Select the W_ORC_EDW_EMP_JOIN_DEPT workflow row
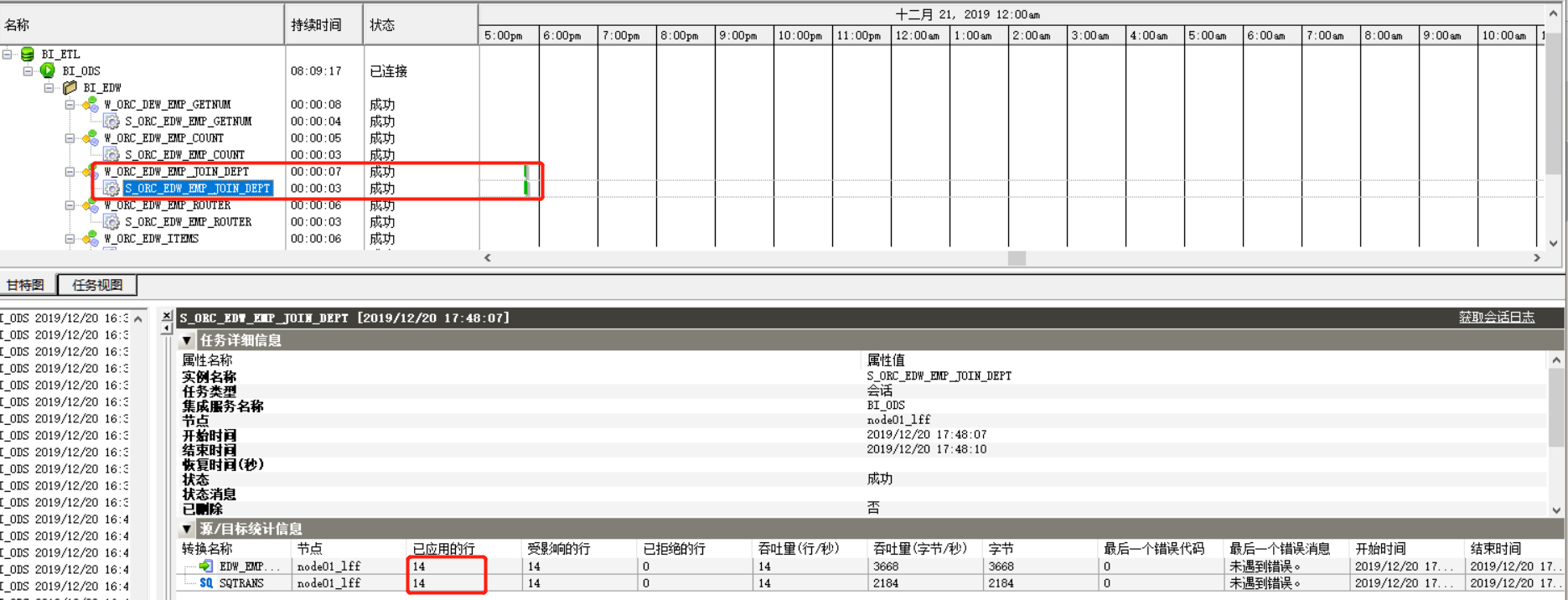Screen dimensions: 1568x600 click(x=176, y=172)
